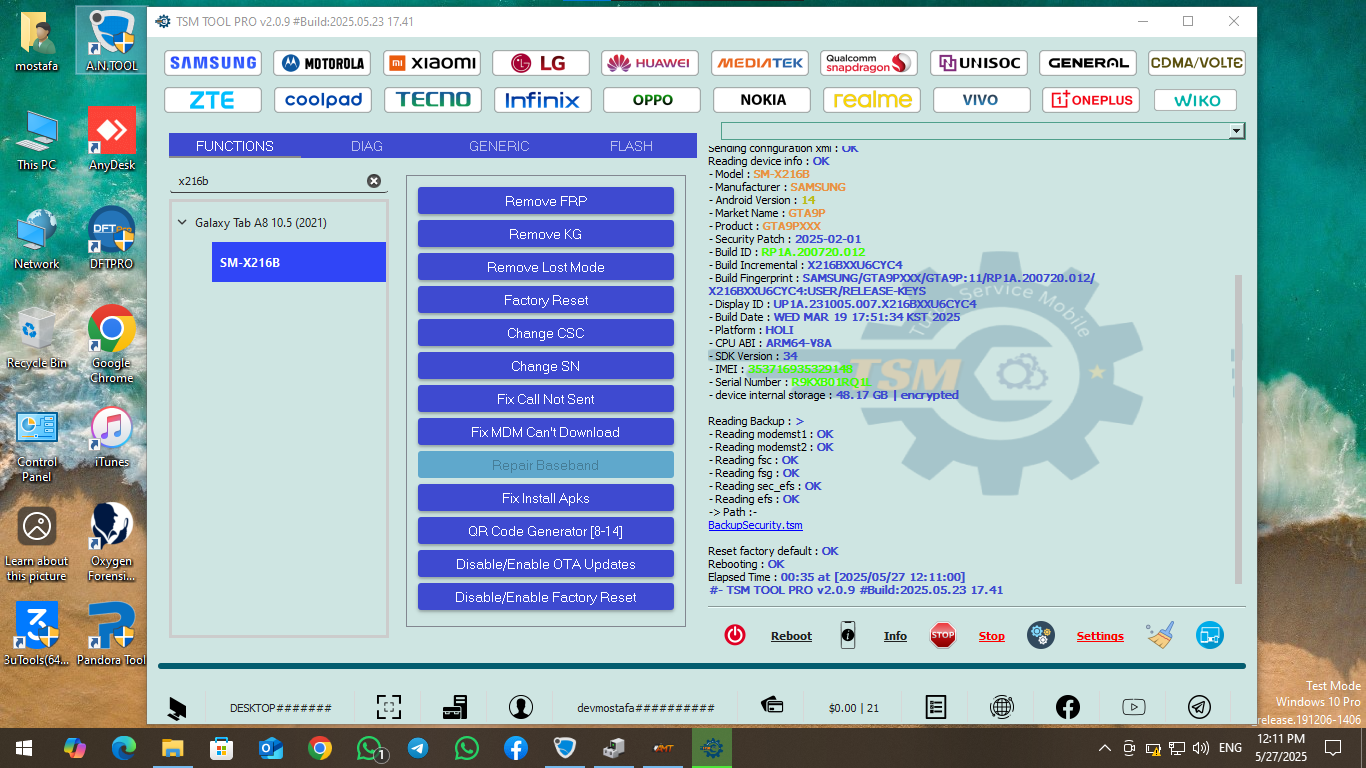This screenshot has width=1366, height=768.
Task: Click the Fix Install Apks button
Action: [x=546, y=498]
